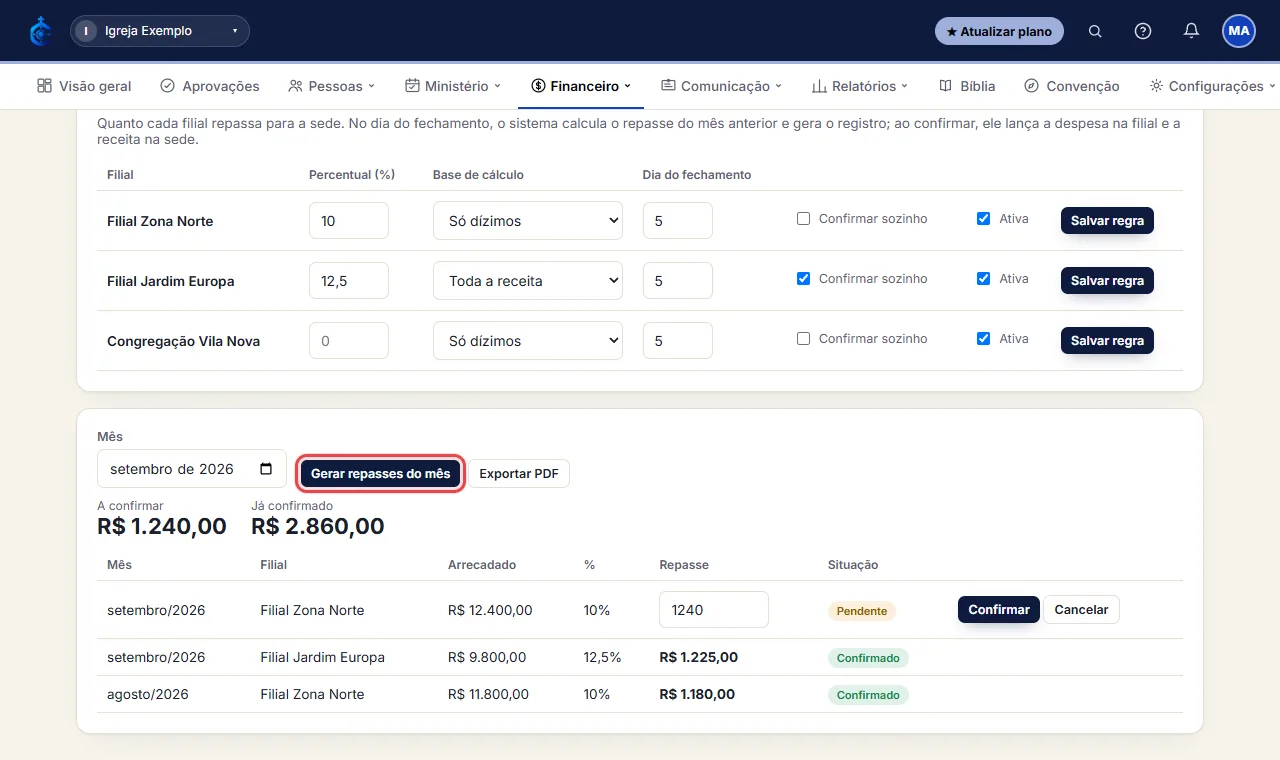Click Gerar repasses do mês button
The width and height of the screenshot is (1280, 760).
[x=381, y=473]
